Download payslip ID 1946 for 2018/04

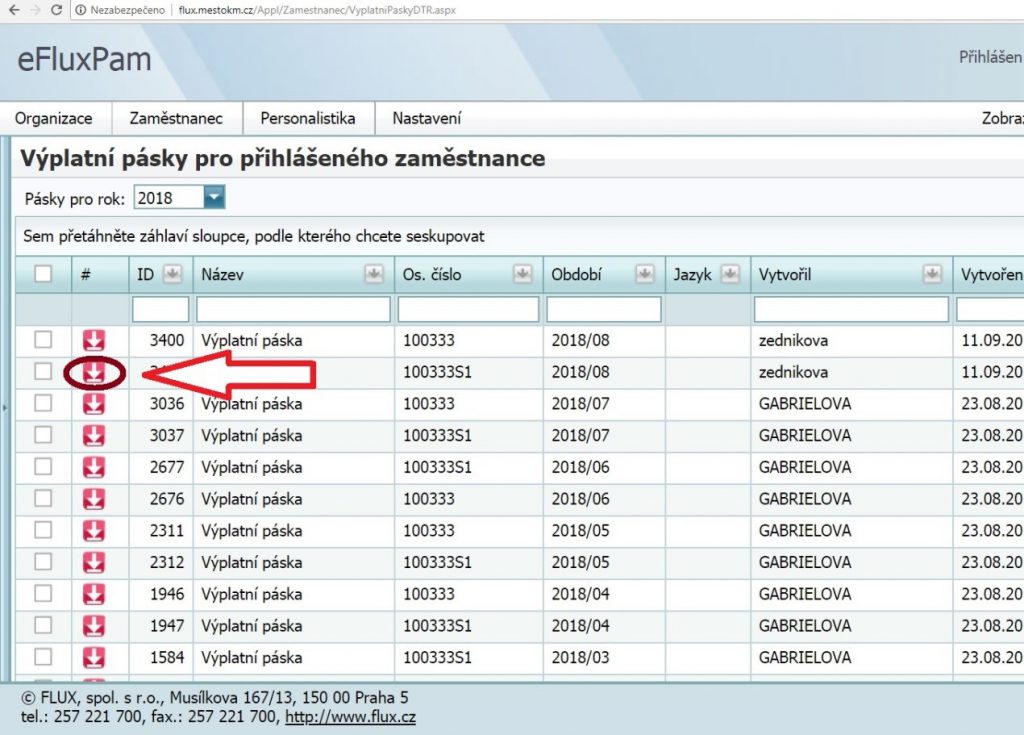pos(93,594)
